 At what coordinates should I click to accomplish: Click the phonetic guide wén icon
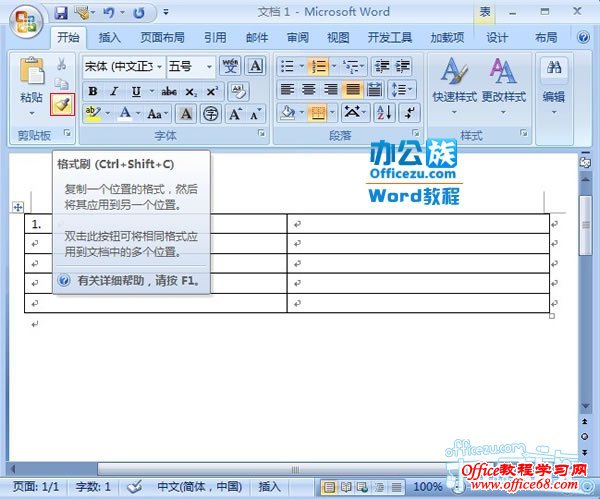(230, 66)
